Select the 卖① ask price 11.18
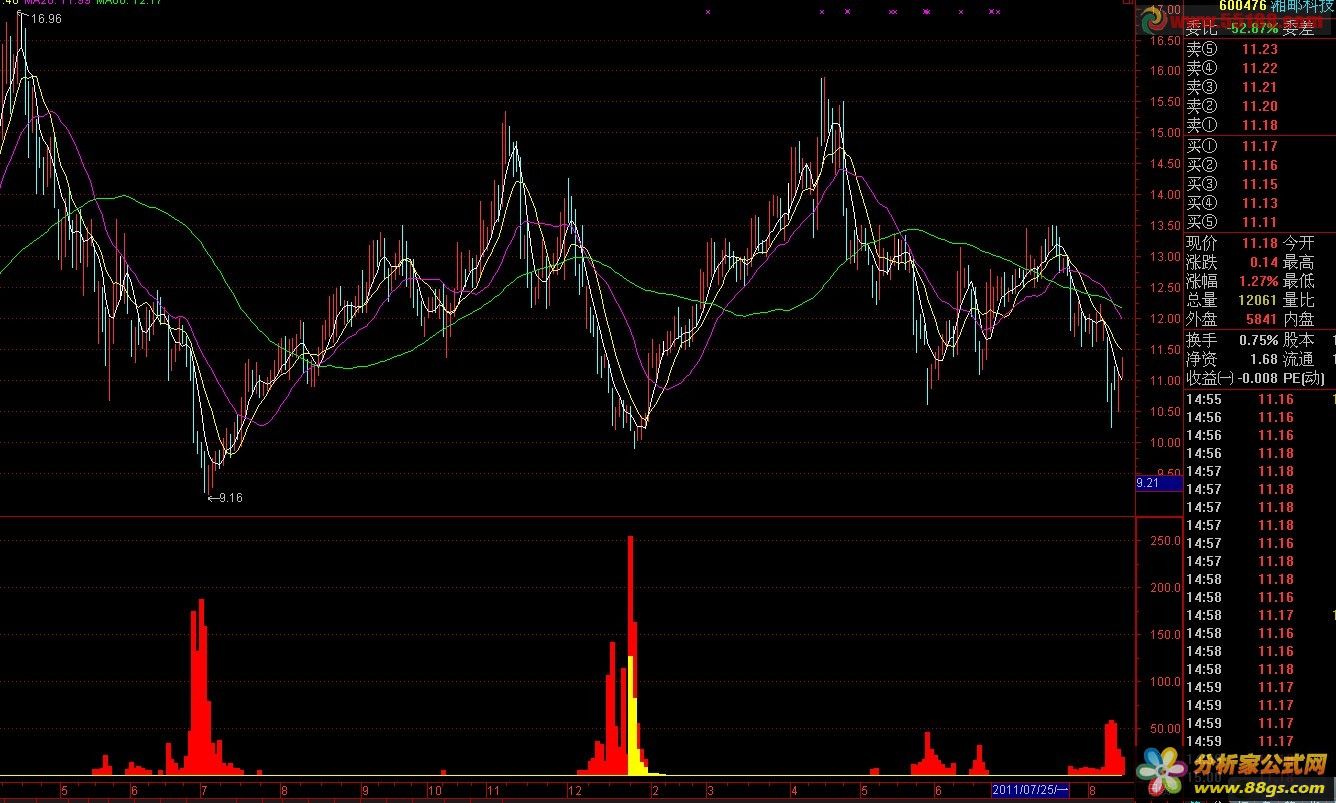The height and width of the screenshot is (803, 1336). pos(1260,125)
